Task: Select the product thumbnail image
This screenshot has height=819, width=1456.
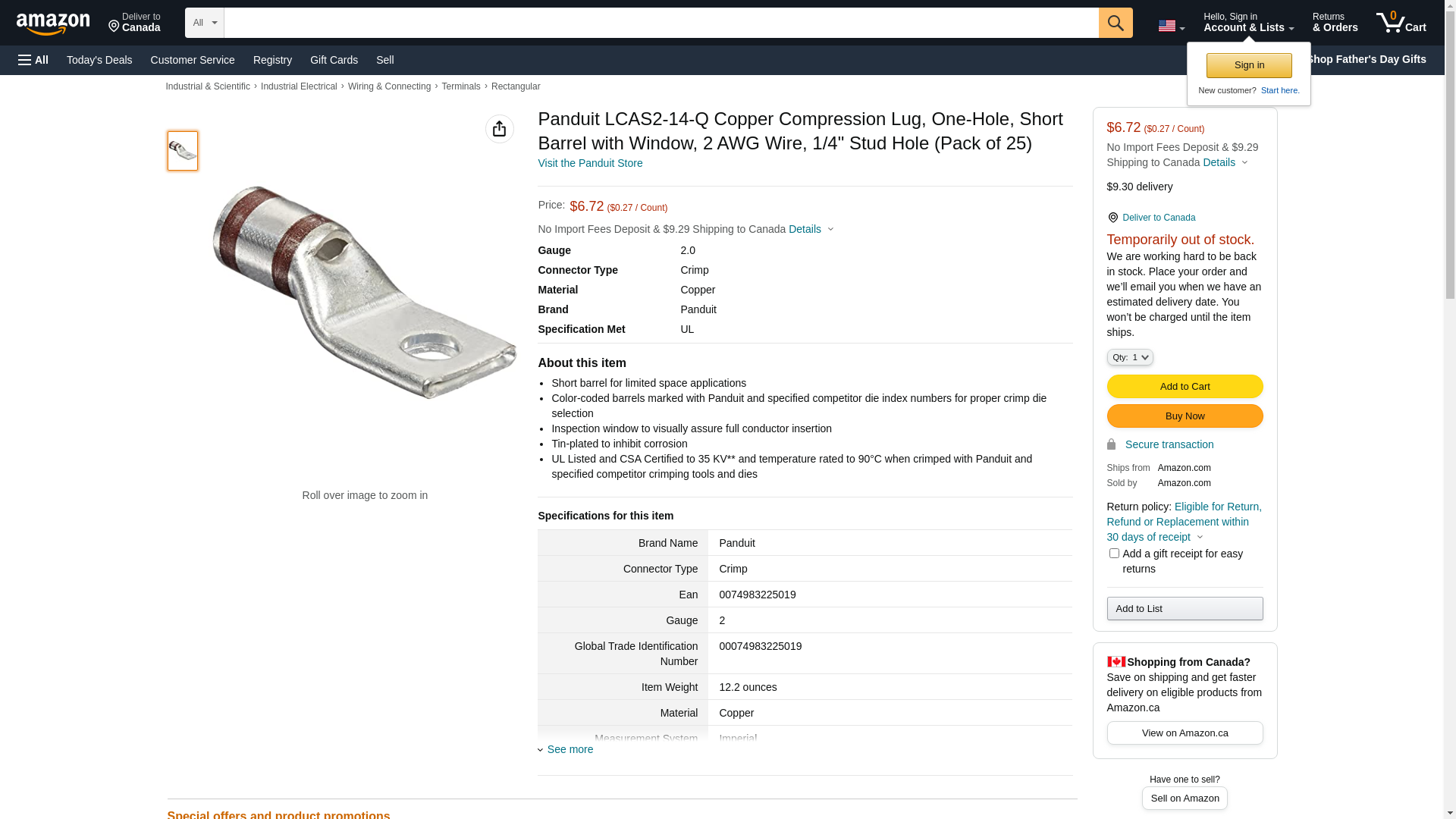Action: point(183,151)
